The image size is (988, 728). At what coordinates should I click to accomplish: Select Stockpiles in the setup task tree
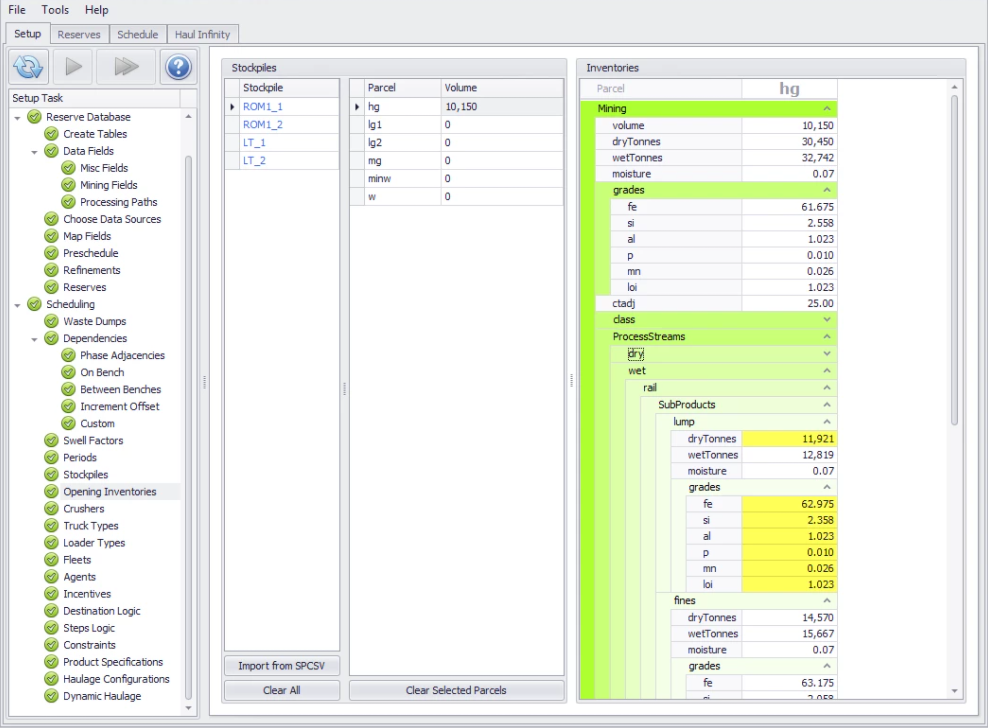(x=86, y=475)
